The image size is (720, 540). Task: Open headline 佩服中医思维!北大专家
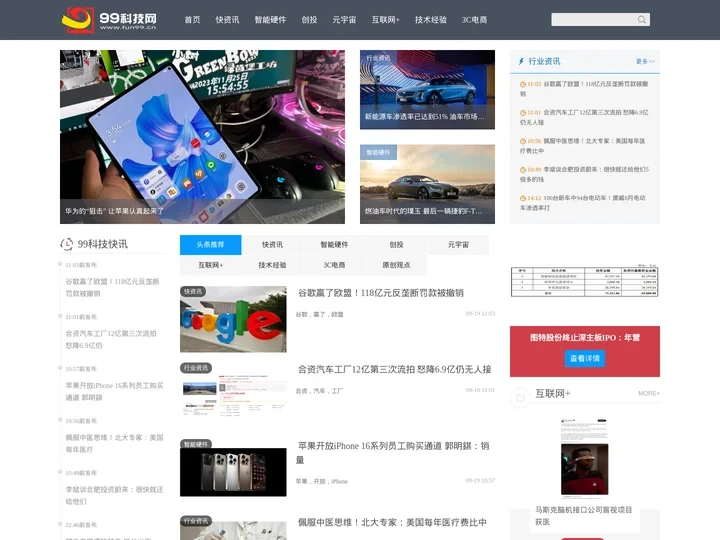(x=392, y=522)
